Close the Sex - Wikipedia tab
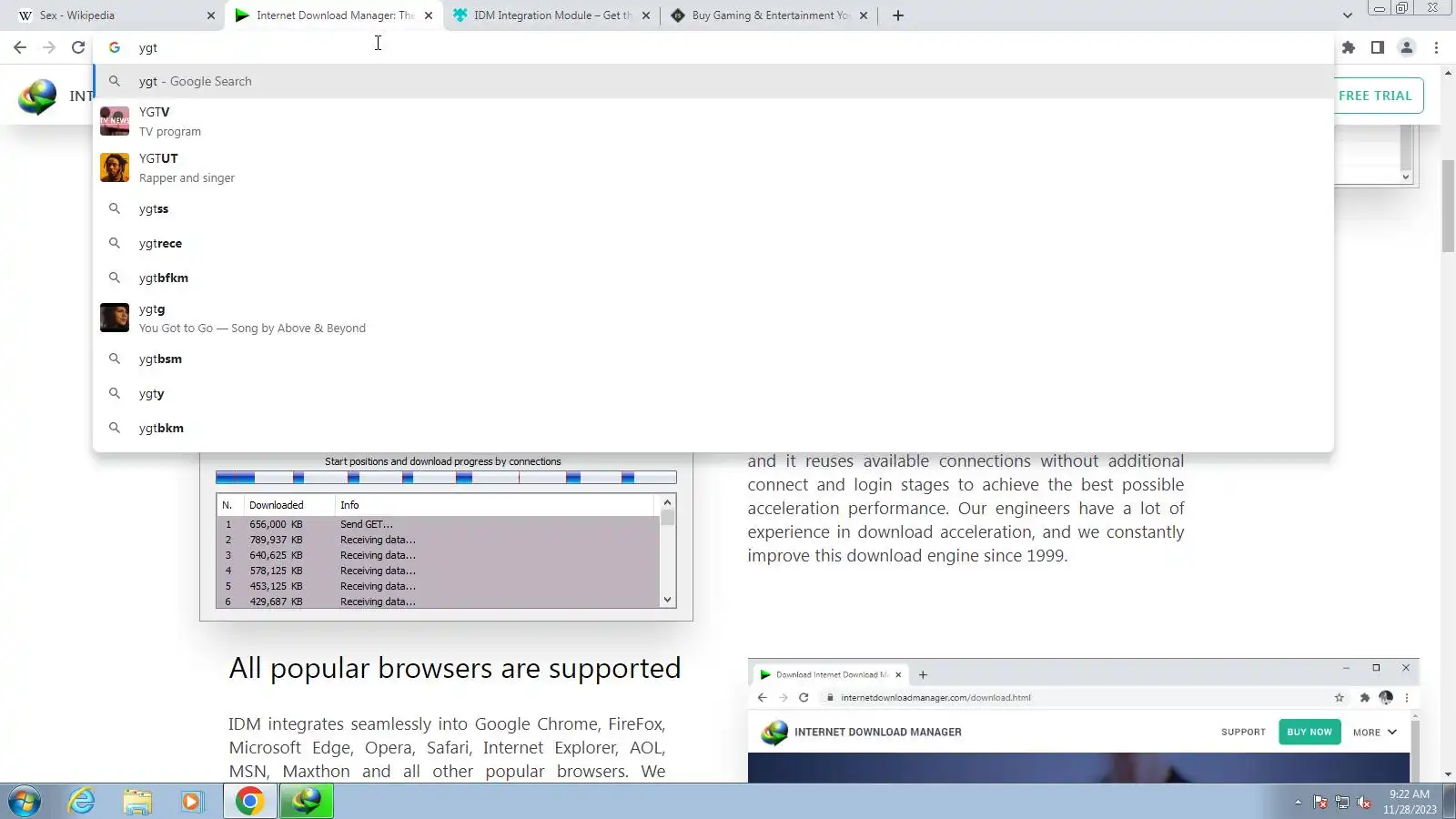1456x819 pixels. click(211, 15)
